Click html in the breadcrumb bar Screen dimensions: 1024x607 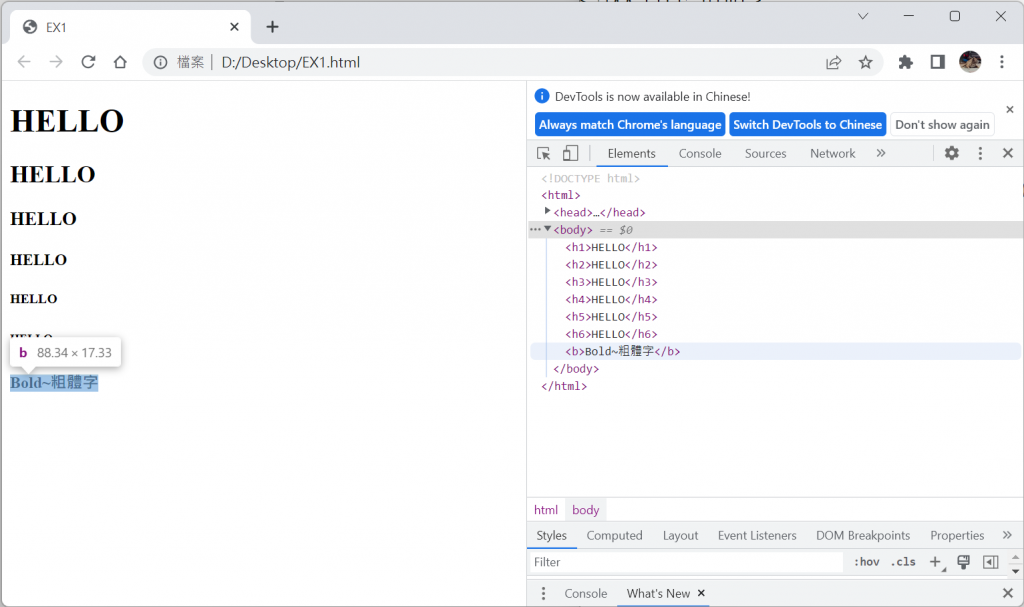coord(546,510)
